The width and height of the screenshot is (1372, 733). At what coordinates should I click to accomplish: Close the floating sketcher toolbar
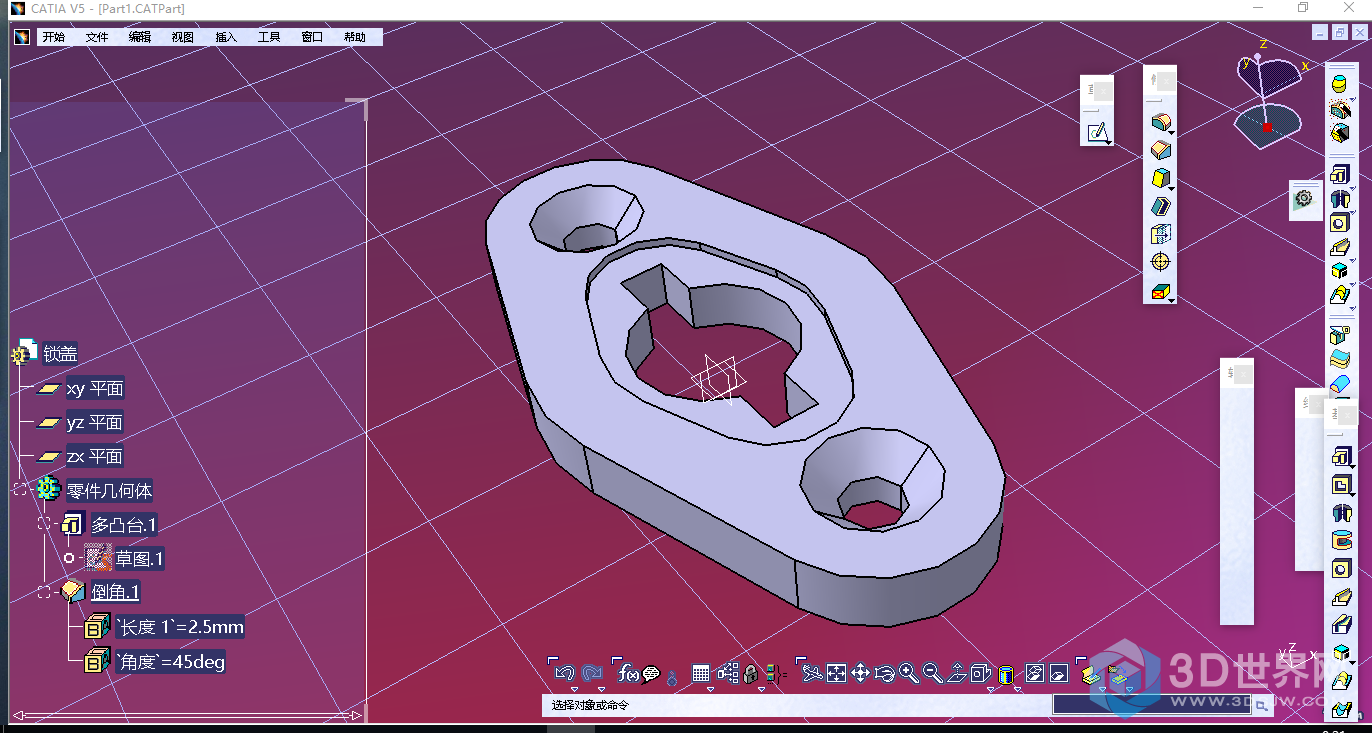(x=1103, y=91)
